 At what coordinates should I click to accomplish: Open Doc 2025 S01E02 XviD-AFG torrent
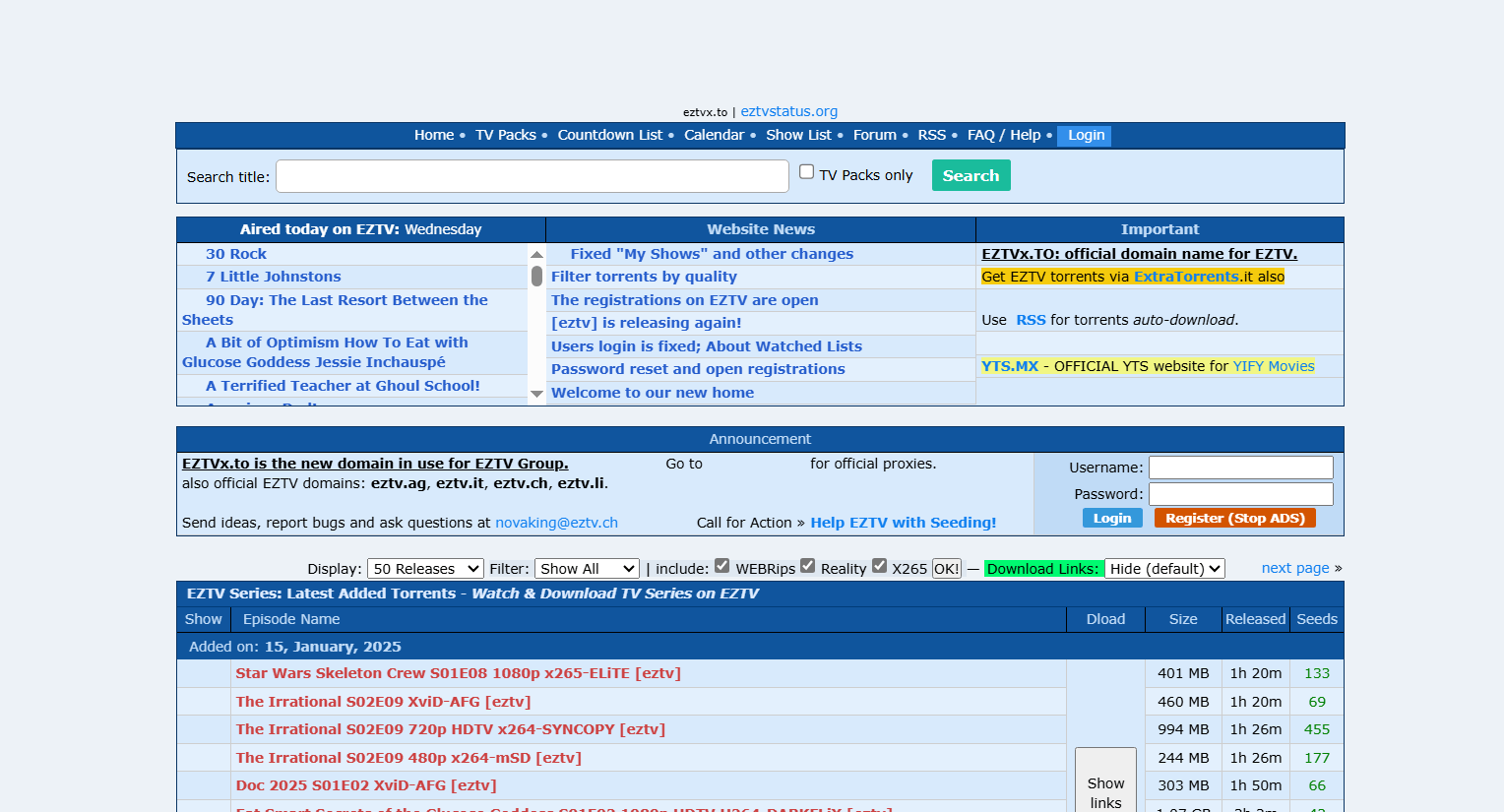click(366, 785)
